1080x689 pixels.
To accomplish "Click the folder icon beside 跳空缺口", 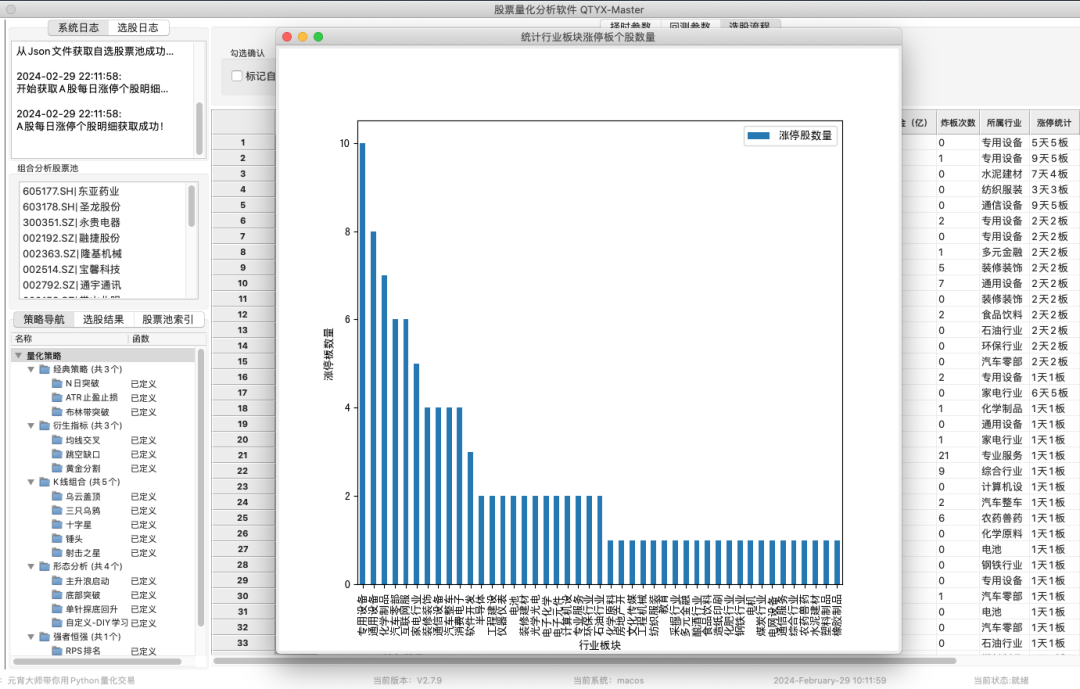I will 57,454.
